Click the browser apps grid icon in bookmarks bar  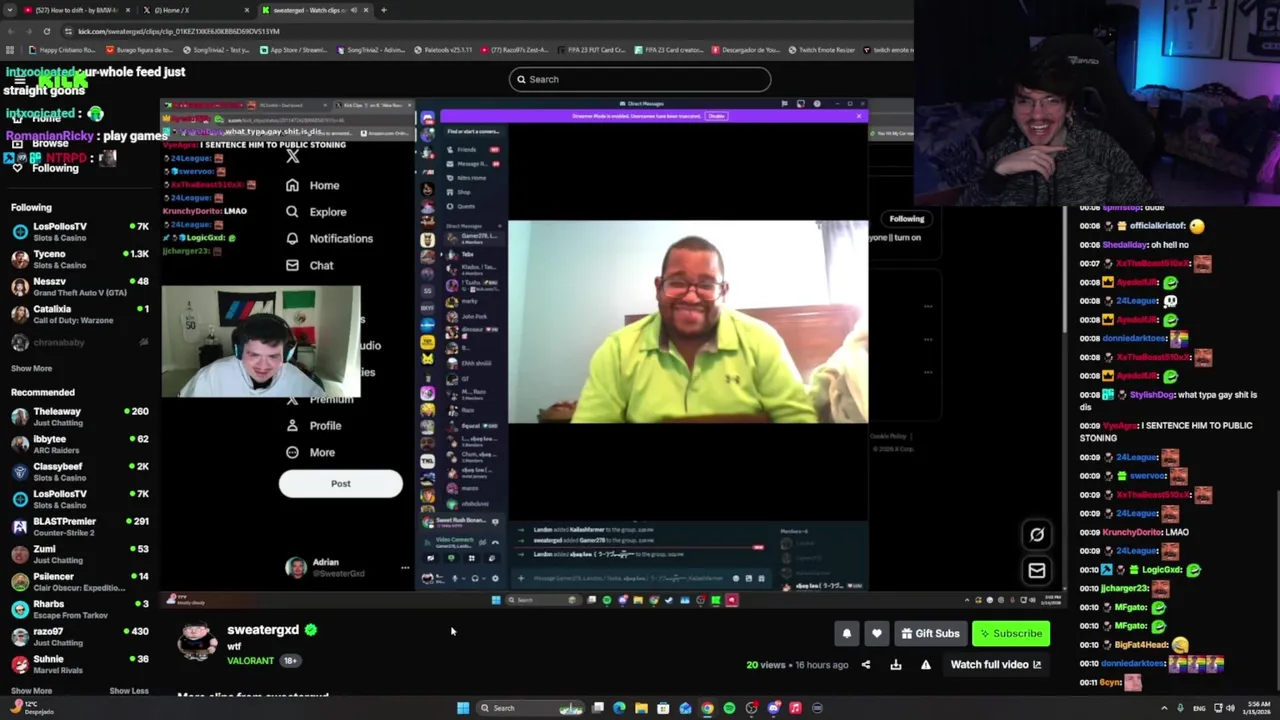coord(10,50)
